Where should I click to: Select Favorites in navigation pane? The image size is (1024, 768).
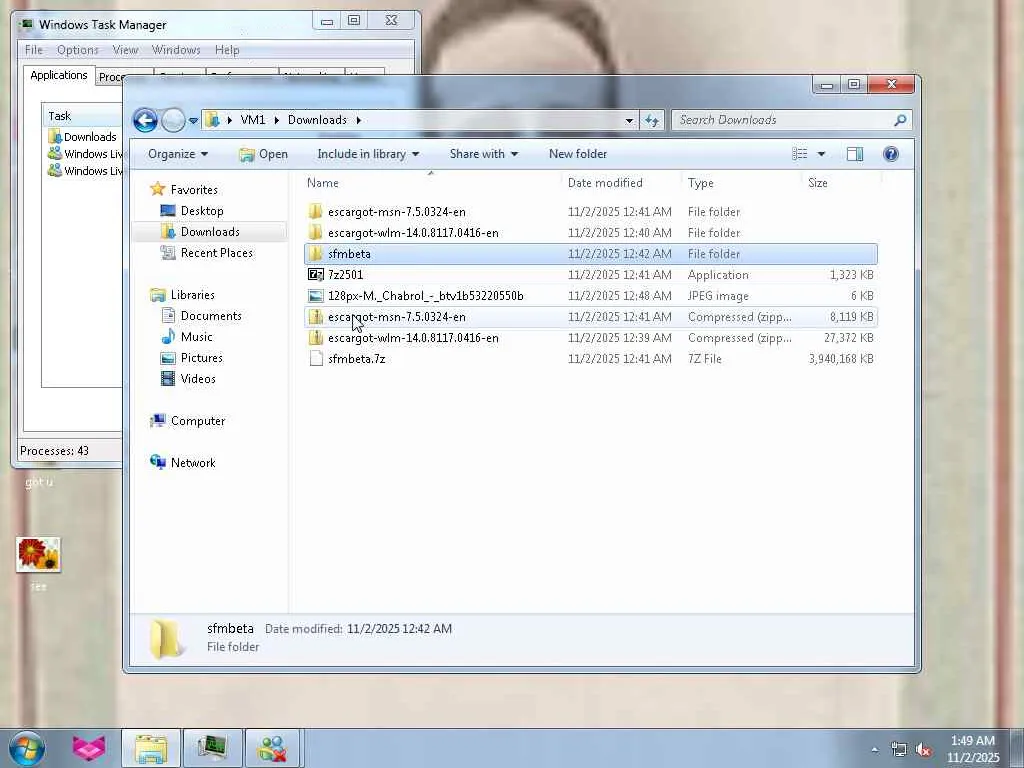[193, 190]
